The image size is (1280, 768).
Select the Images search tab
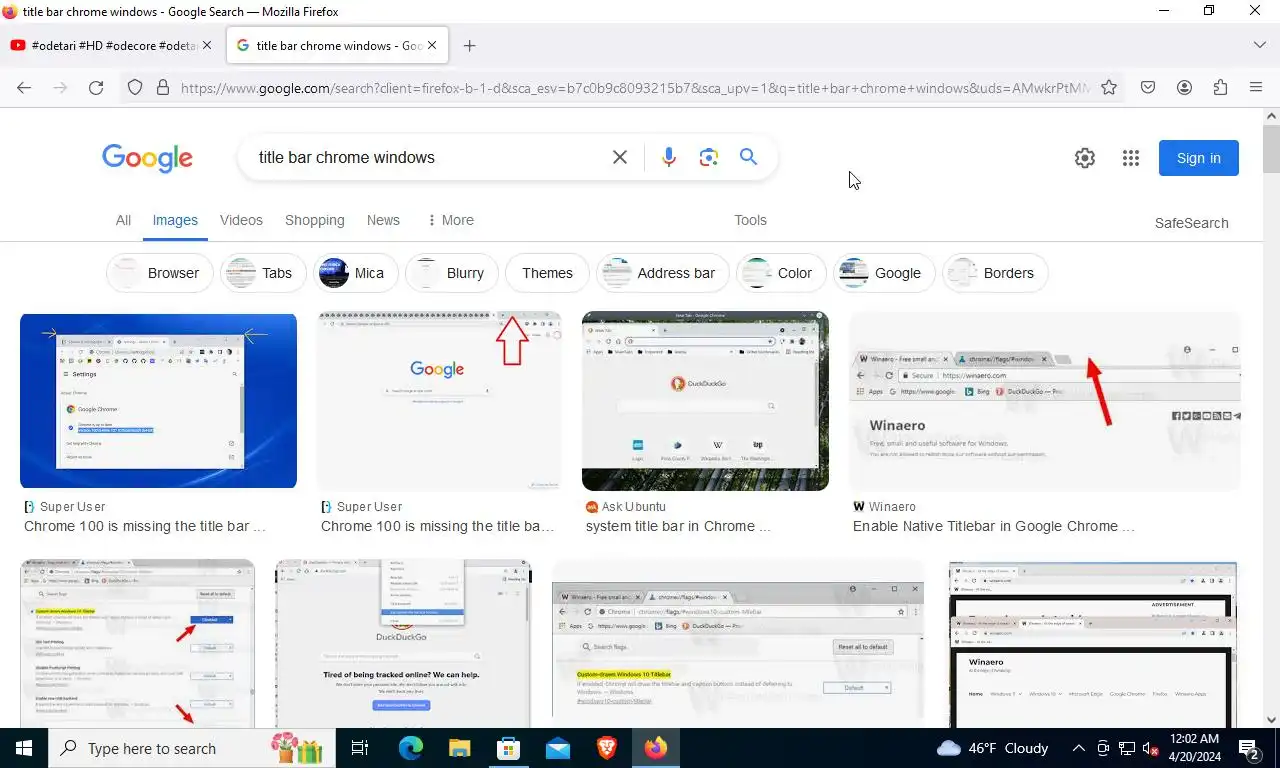tap(175, 220)
